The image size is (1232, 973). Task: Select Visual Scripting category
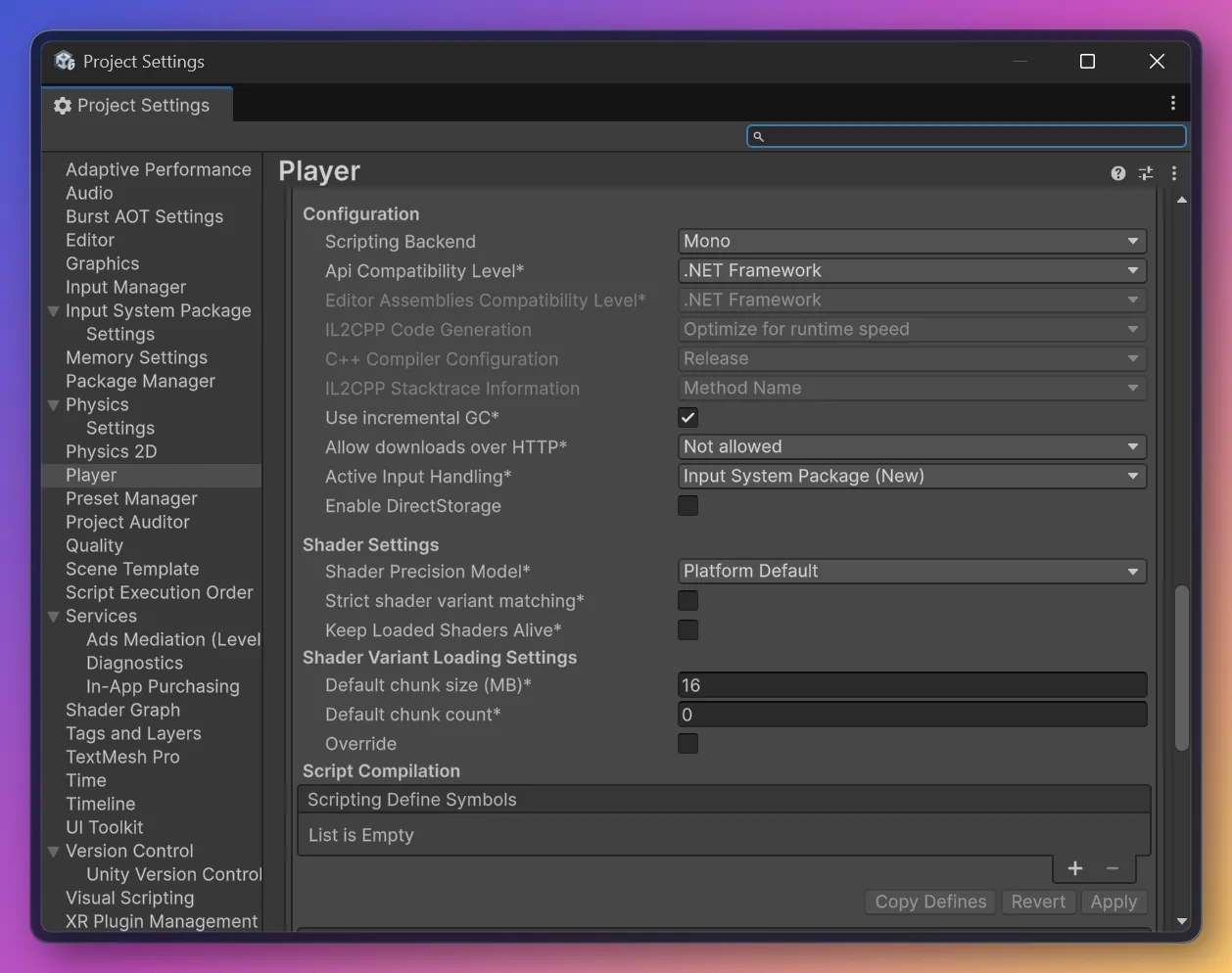pos(129,898)
